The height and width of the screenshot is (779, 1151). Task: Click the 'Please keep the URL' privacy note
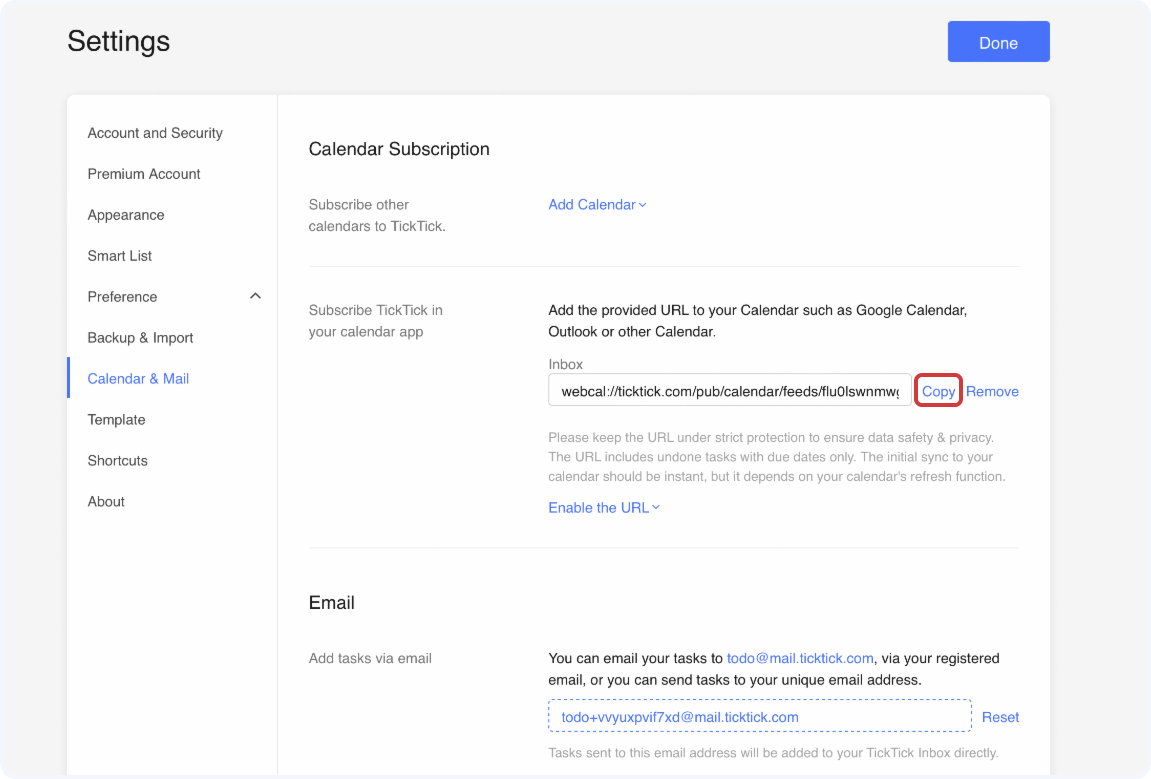777,457
